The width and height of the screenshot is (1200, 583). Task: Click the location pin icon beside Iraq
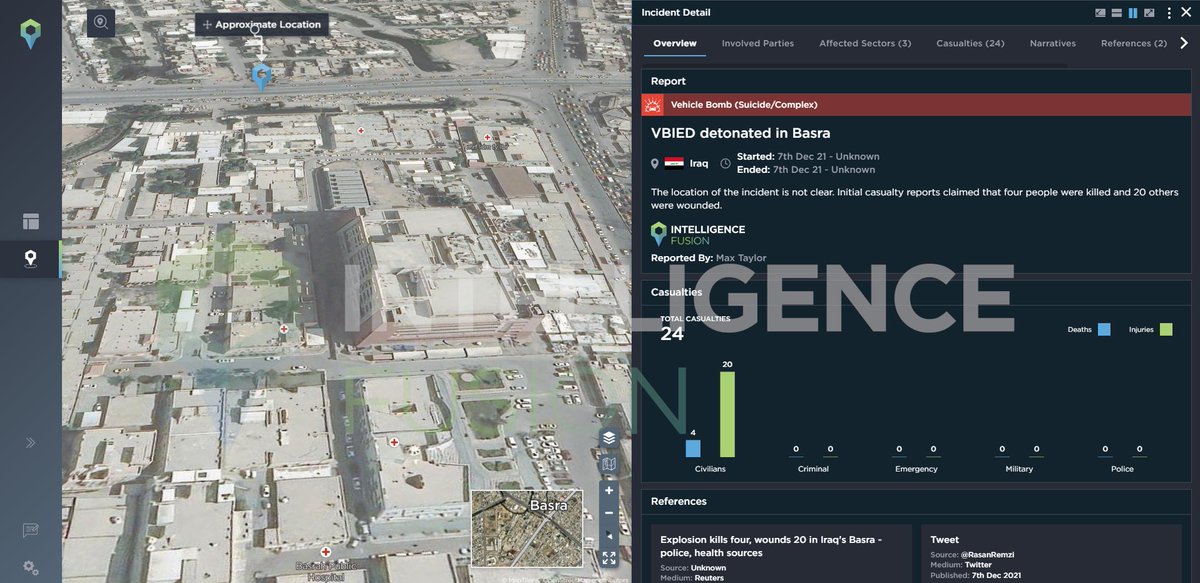[x=655, y=163]
